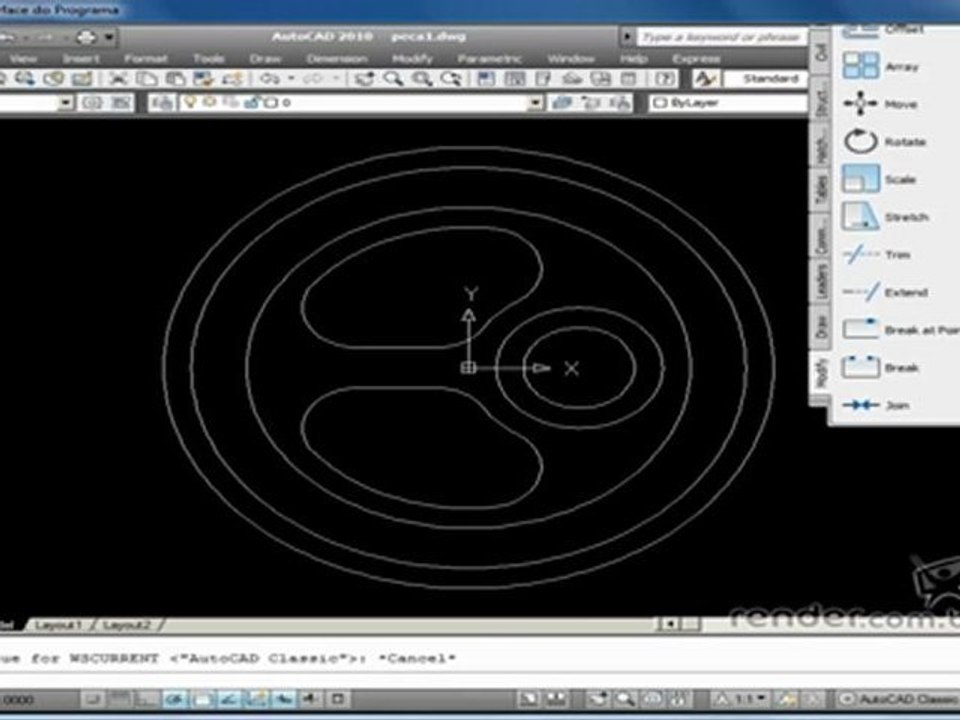Toggle Object Snap in the status bar

pyautogui.click(x=202, y=699)
